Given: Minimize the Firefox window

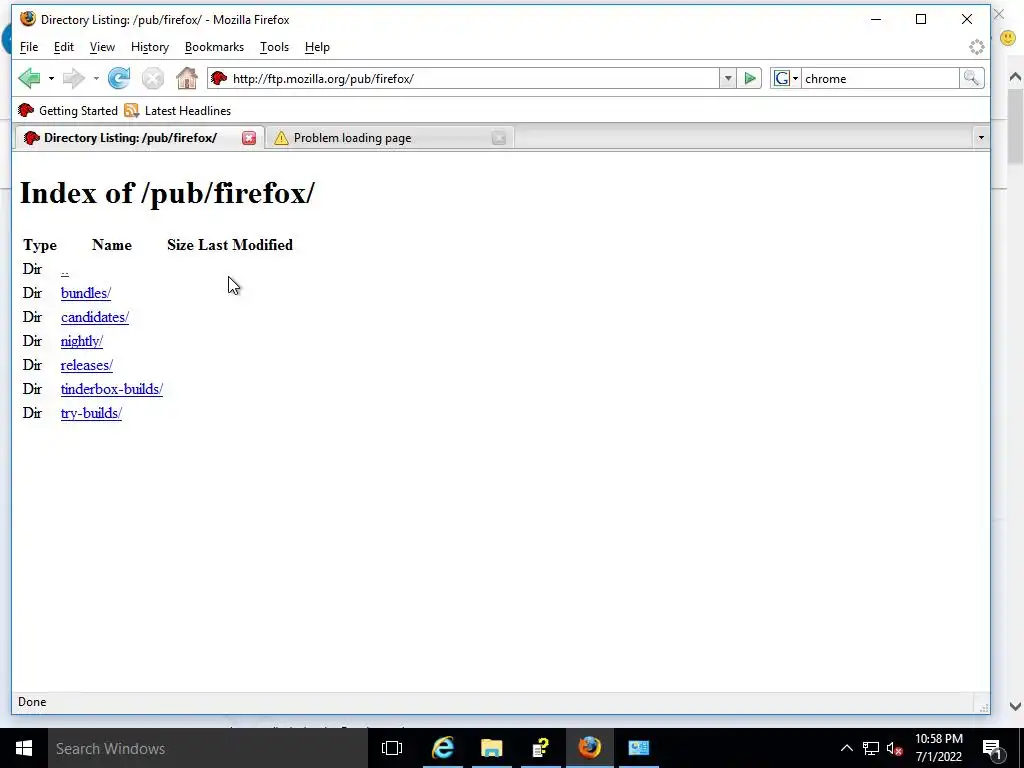Looking at the screenshot, I should point(876,19).
